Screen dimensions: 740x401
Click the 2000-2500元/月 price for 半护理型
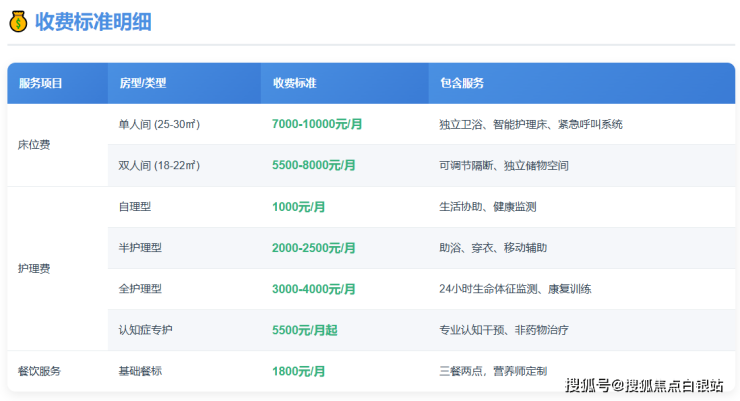pos(313,247)
